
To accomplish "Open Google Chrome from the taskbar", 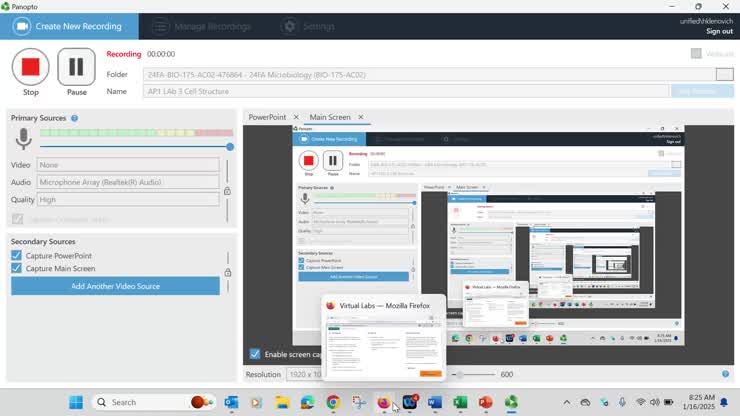I will tap(333, 402).
